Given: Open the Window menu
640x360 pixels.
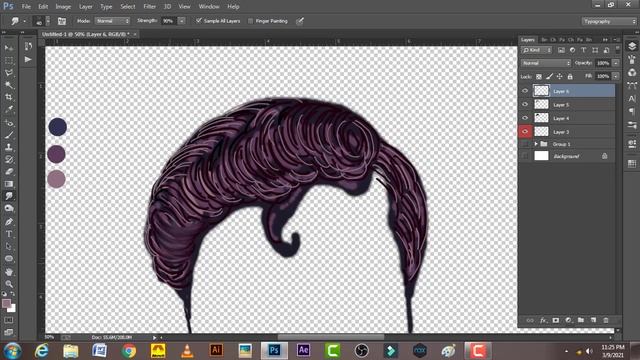Looking at the screenshot, I should (209, 7).
